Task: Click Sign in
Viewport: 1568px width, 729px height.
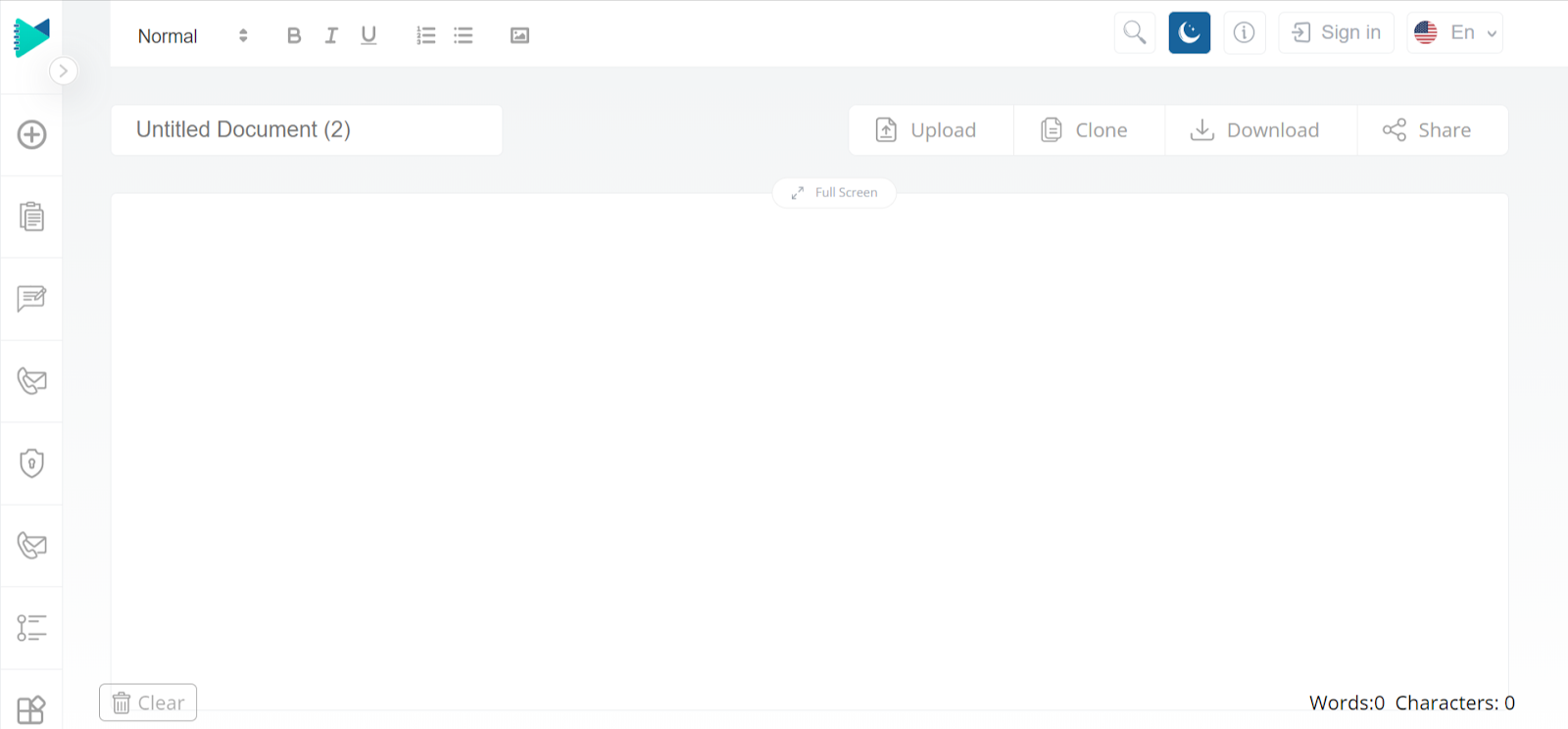Action: [1337, 32]
